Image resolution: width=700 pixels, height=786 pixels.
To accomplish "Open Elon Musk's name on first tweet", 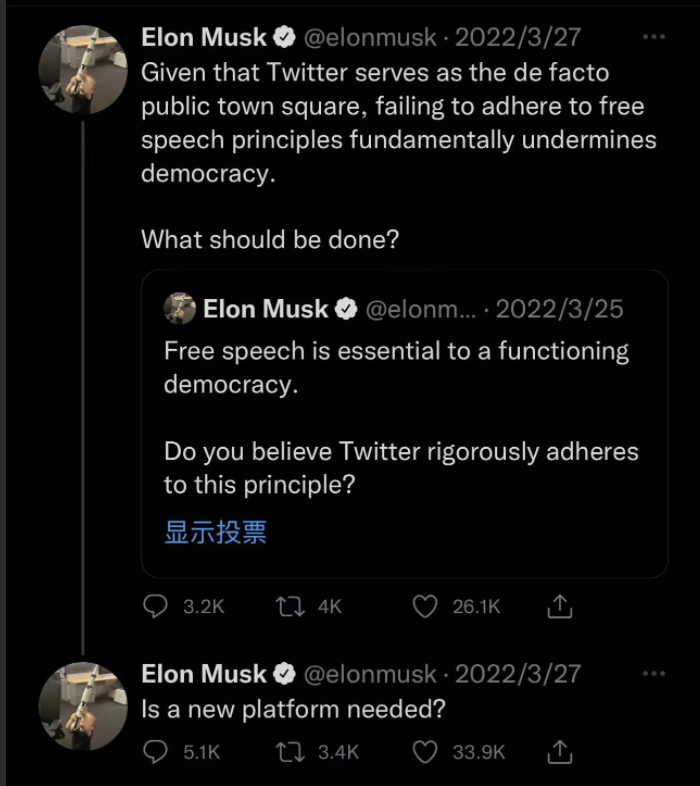I will pyautogui.click(x=205, y=38).
